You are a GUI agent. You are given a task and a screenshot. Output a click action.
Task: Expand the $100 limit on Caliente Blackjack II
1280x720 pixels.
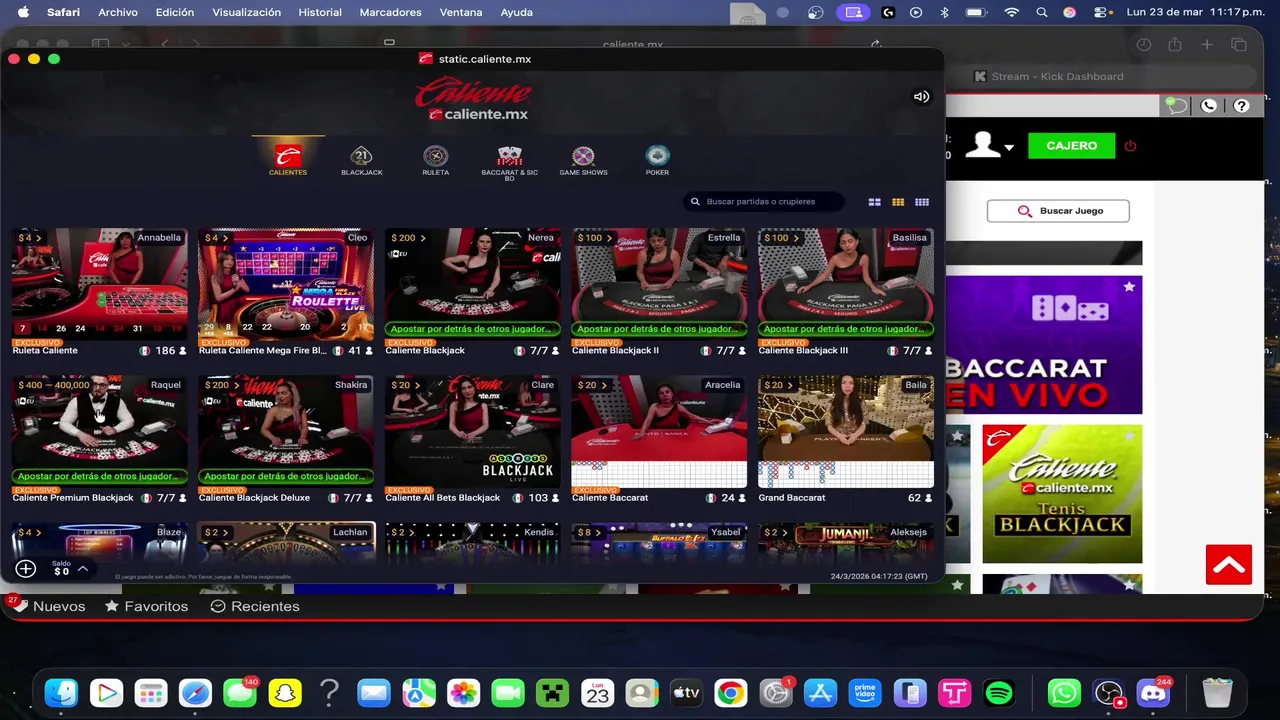click(596, 238)
